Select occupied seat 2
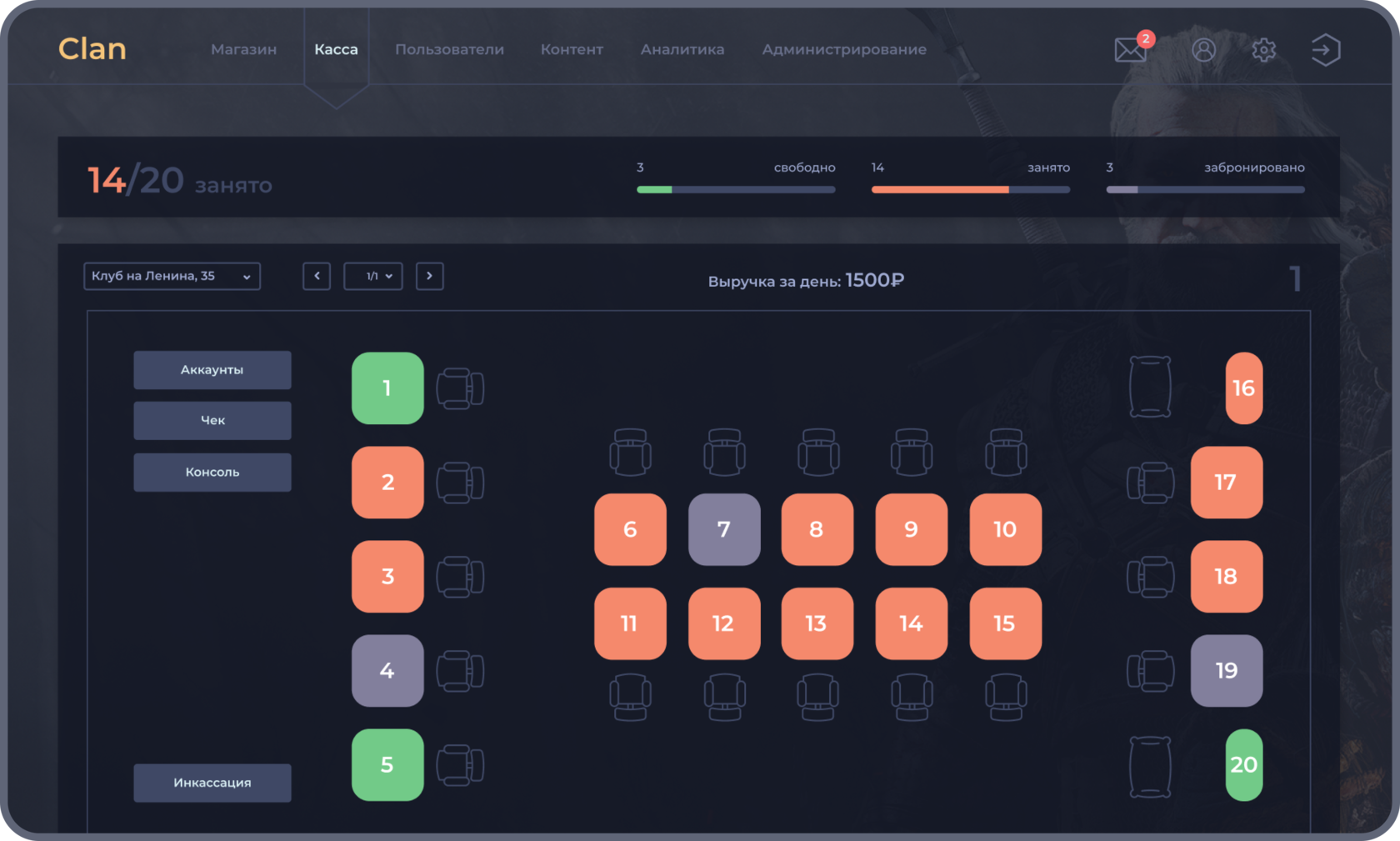Image resolution: width=1400 pixels, height=841 pixels. (x=387, y=483)
